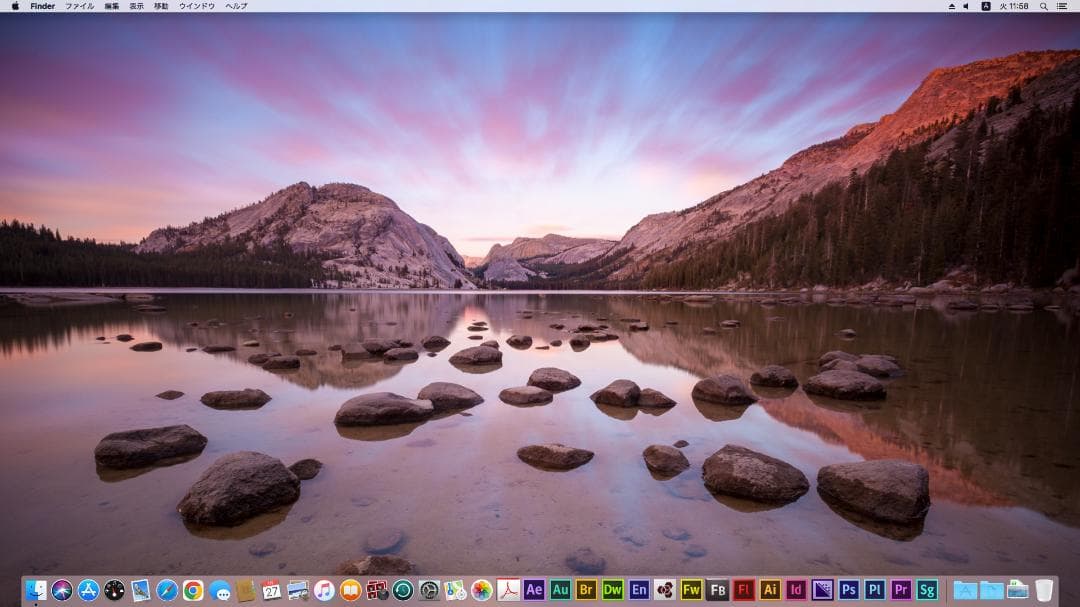Launch Adobe Dreamweaver
1080x607 pixels.
coord(614,590)
